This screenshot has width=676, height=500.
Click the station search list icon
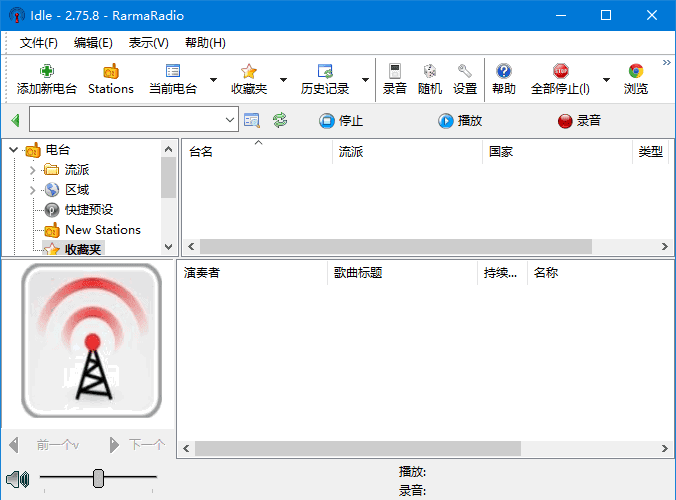[x=252, y=120]
